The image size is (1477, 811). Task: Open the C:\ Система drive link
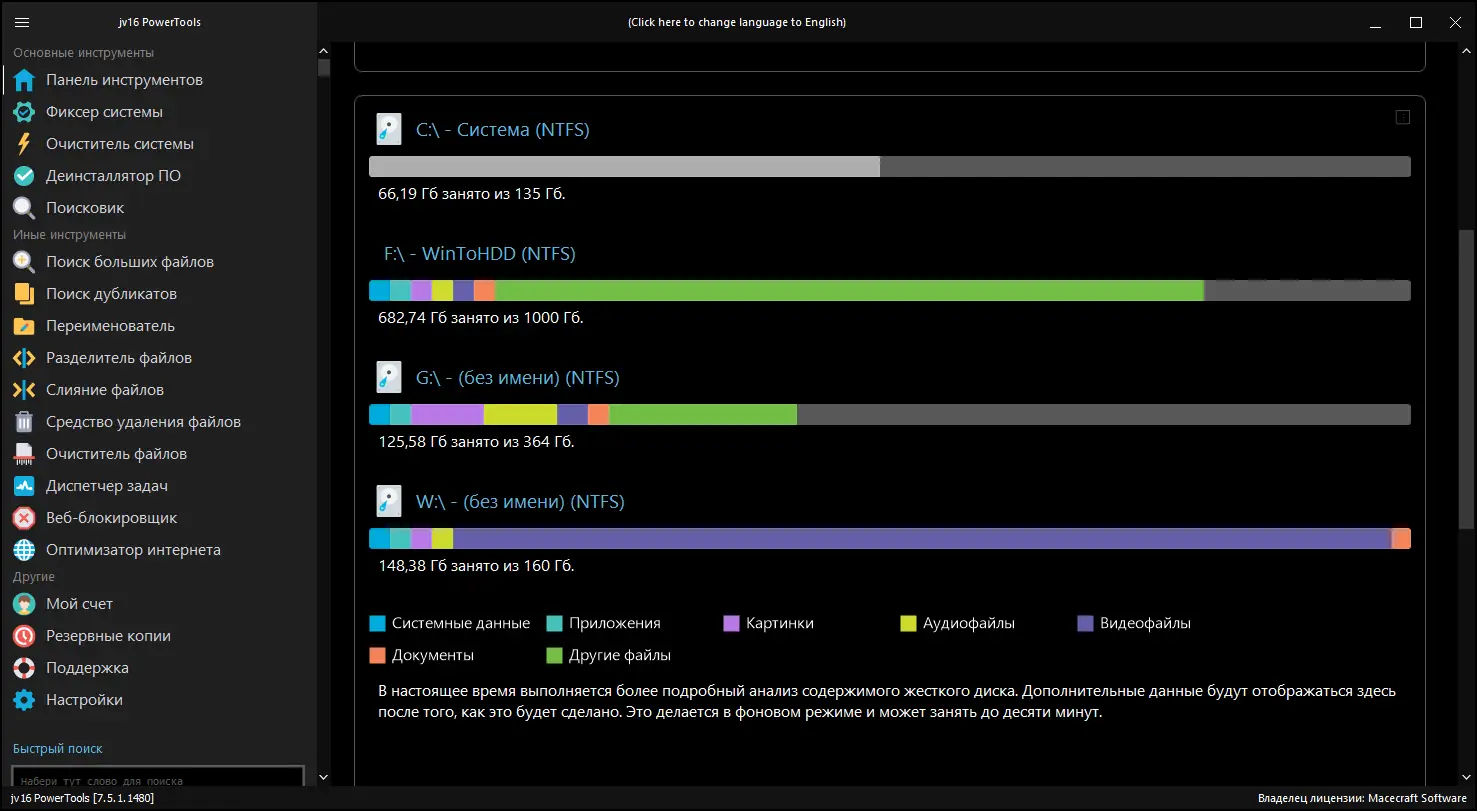coord(502,130)
